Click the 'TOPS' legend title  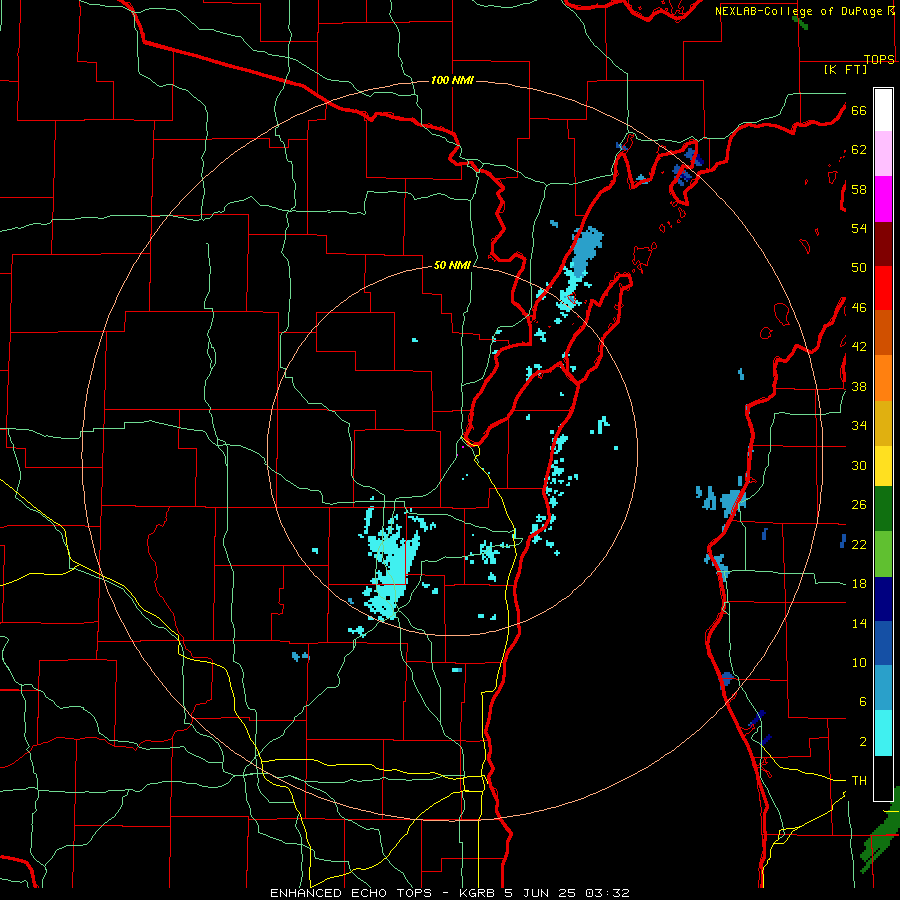pos(879,59)
